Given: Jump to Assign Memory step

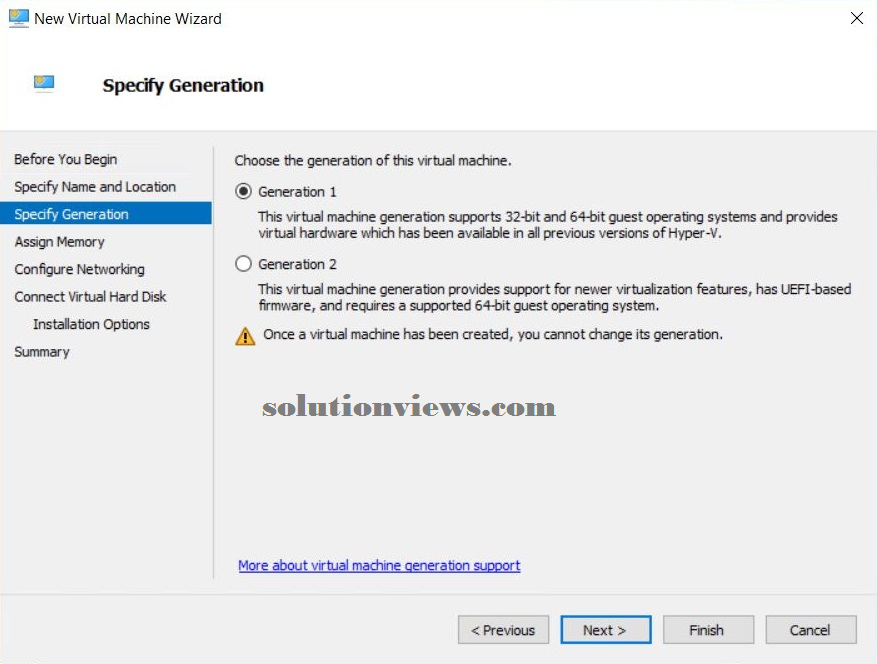Looking at the screenshot, I should coord(59,242).
